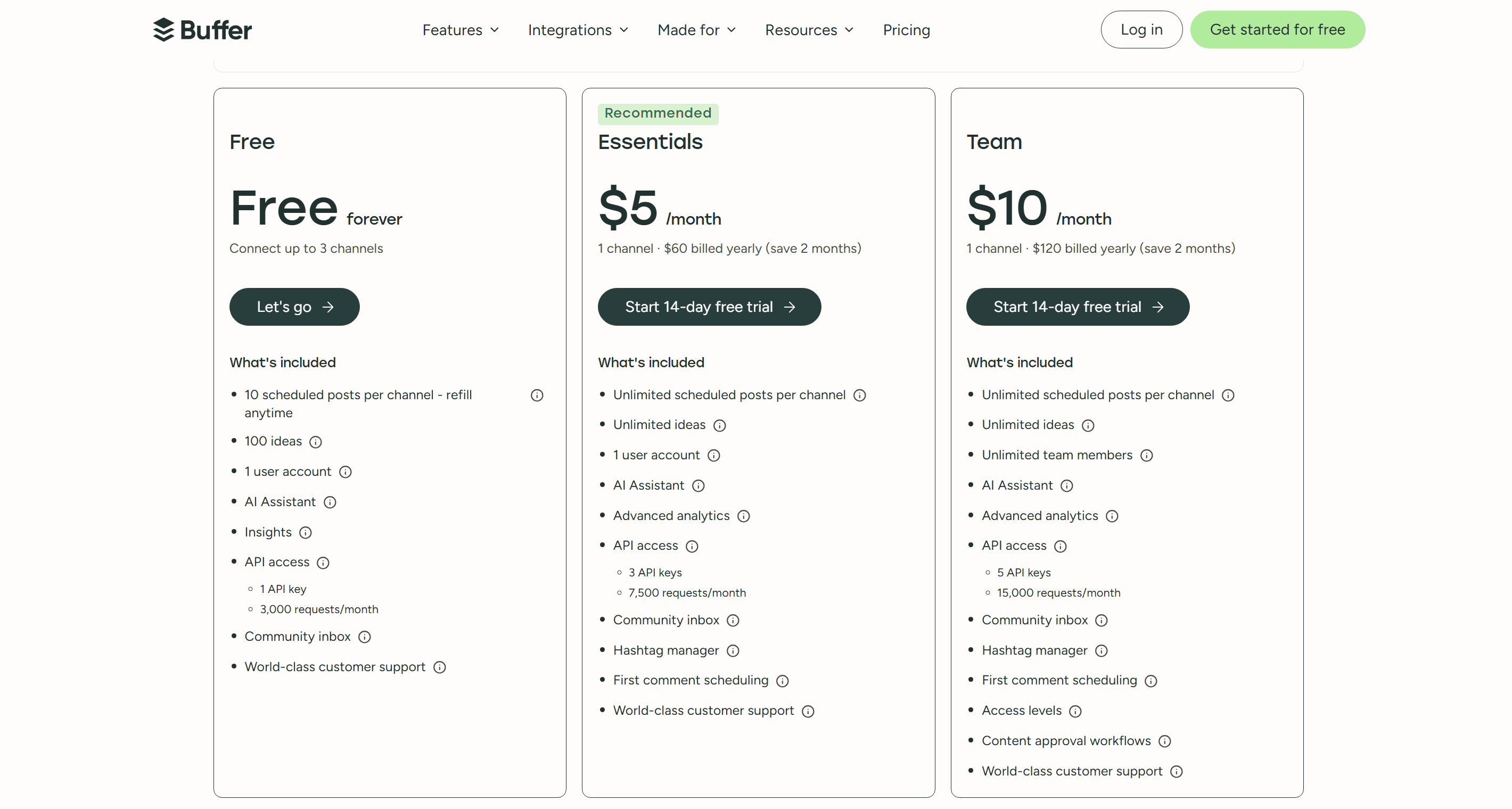Show info for Free plan Community inbox
1512x809 pixels.
[x=365, y=637]
